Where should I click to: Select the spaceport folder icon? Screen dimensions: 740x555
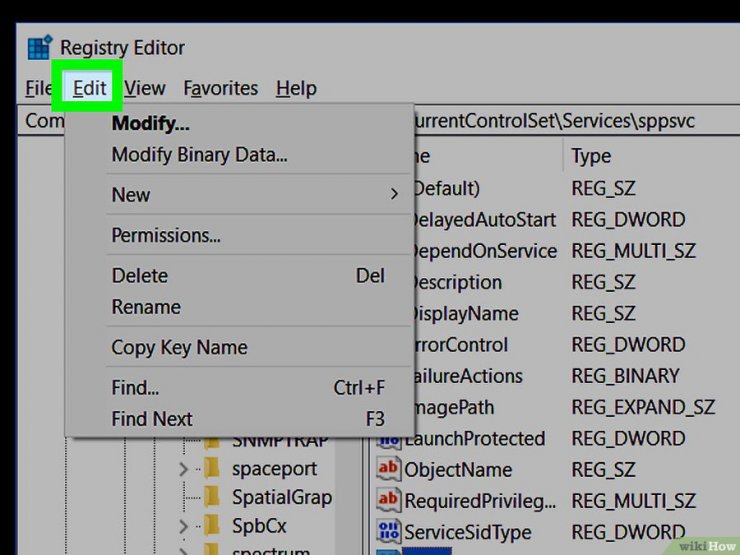pyautogui.click(x=211, y=468)
